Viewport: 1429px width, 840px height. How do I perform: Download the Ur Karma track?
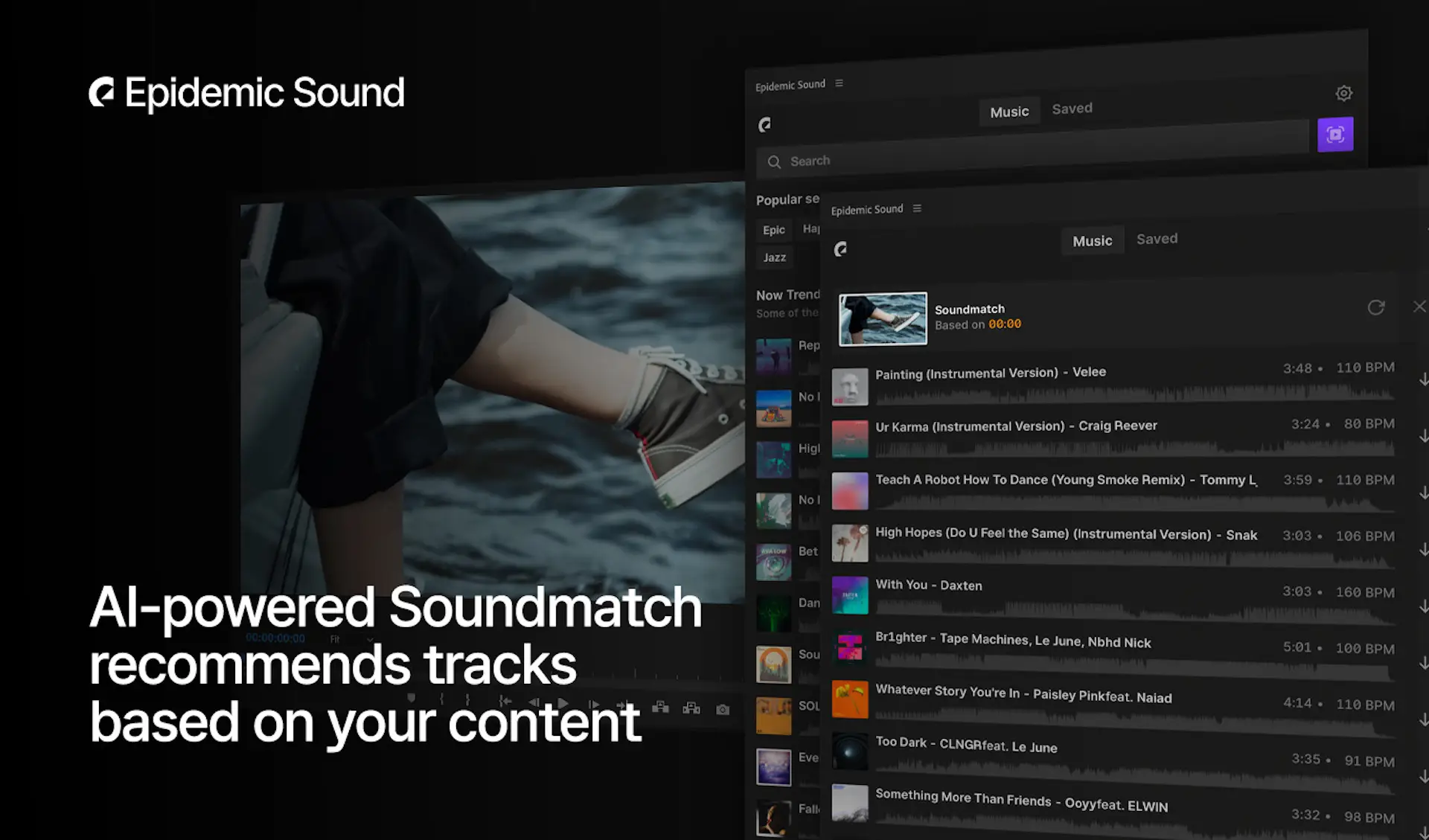click(1423, 435)
